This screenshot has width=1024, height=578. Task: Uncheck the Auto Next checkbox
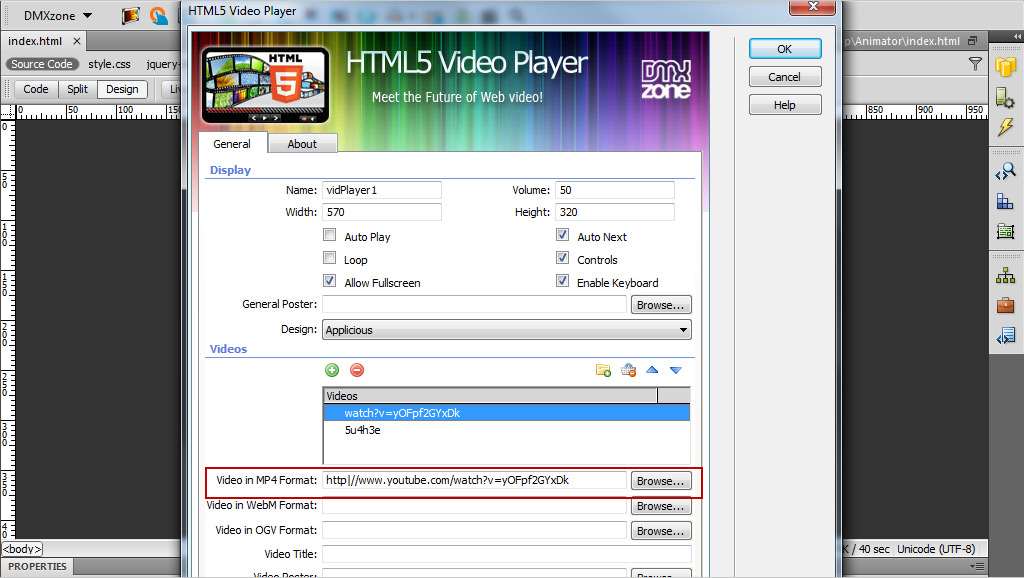(x=562, y=235)
